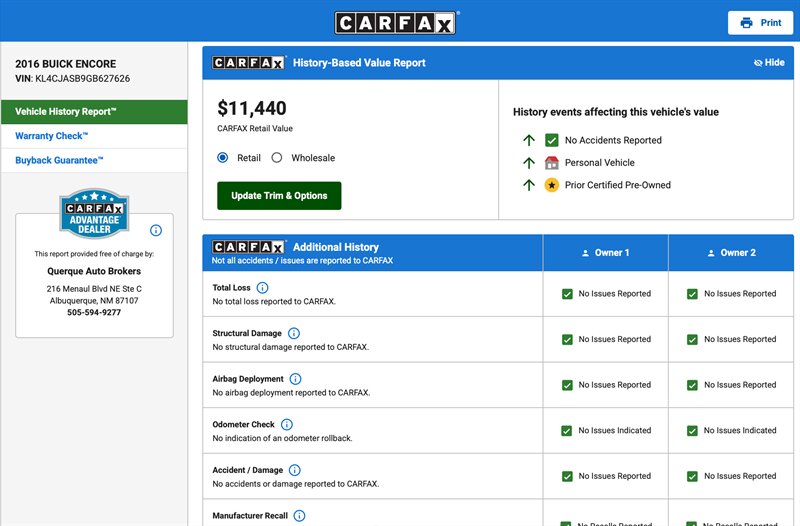Image resolution: width=800 pixels, height=526 pixels.
Task: Hide the History-Based Value Report panel
Action: point(768,63)
